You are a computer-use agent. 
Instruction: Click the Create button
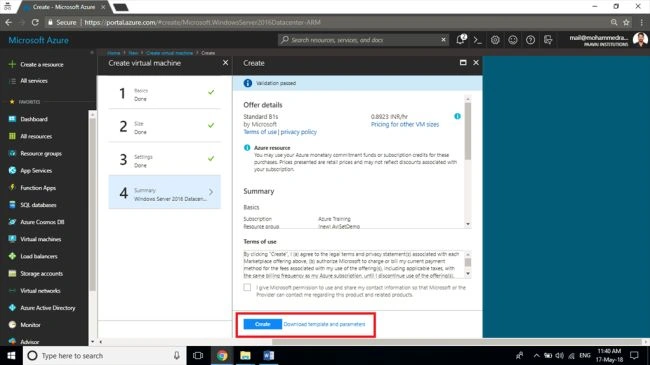coord(262,324)
